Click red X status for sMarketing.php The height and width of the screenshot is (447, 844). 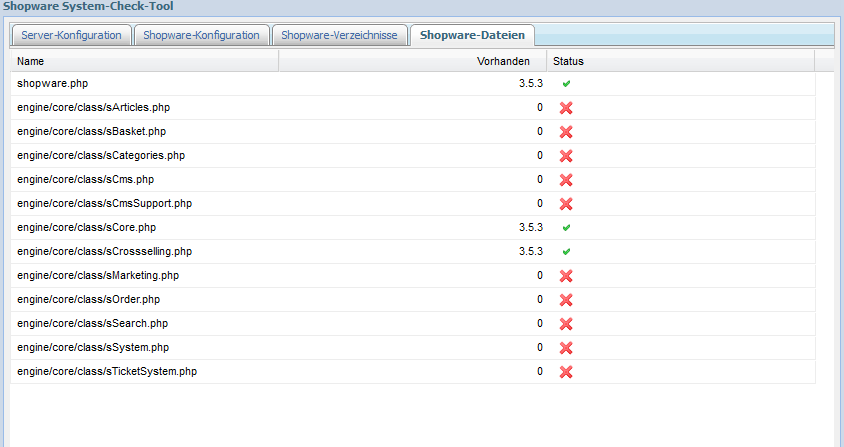tap(566, 276)
